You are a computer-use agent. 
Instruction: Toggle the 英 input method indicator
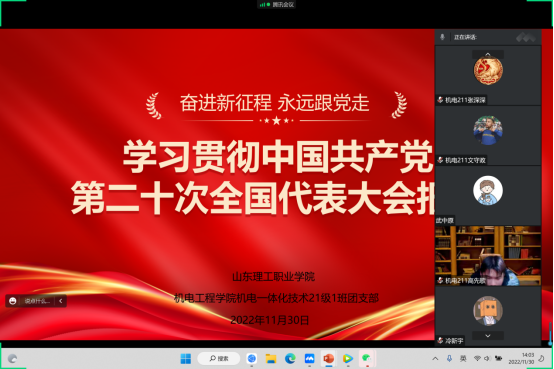tap(463, 359)
